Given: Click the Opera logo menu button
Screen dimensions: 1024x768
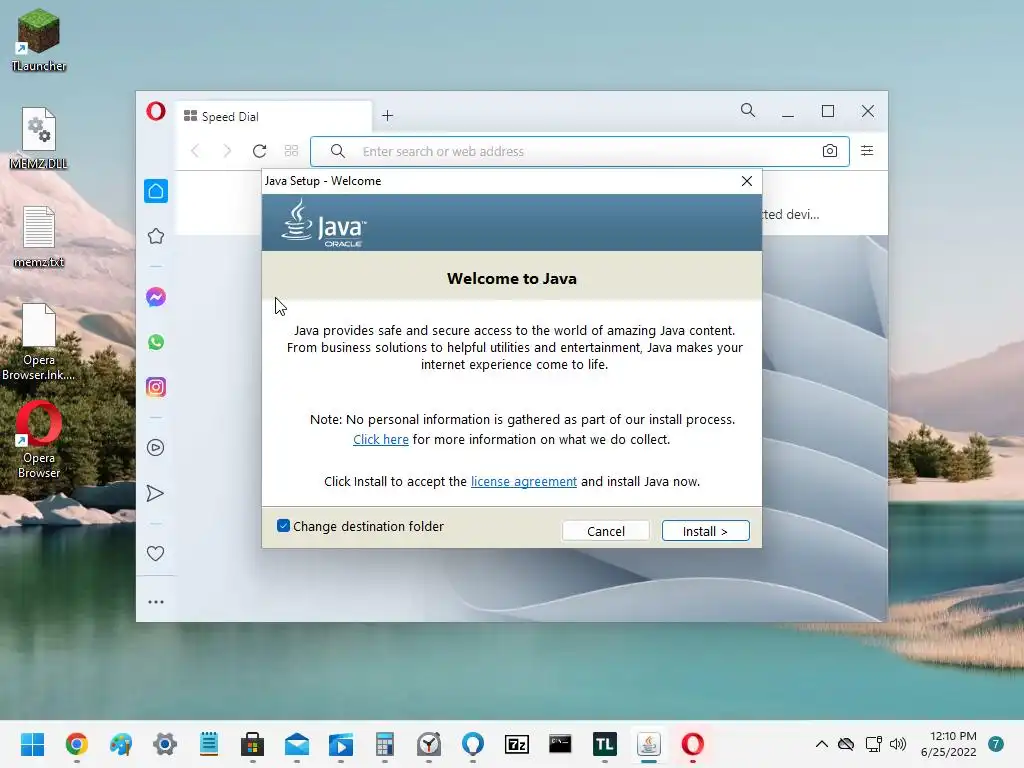Looking at the screenshot, I should click(155, 112).
